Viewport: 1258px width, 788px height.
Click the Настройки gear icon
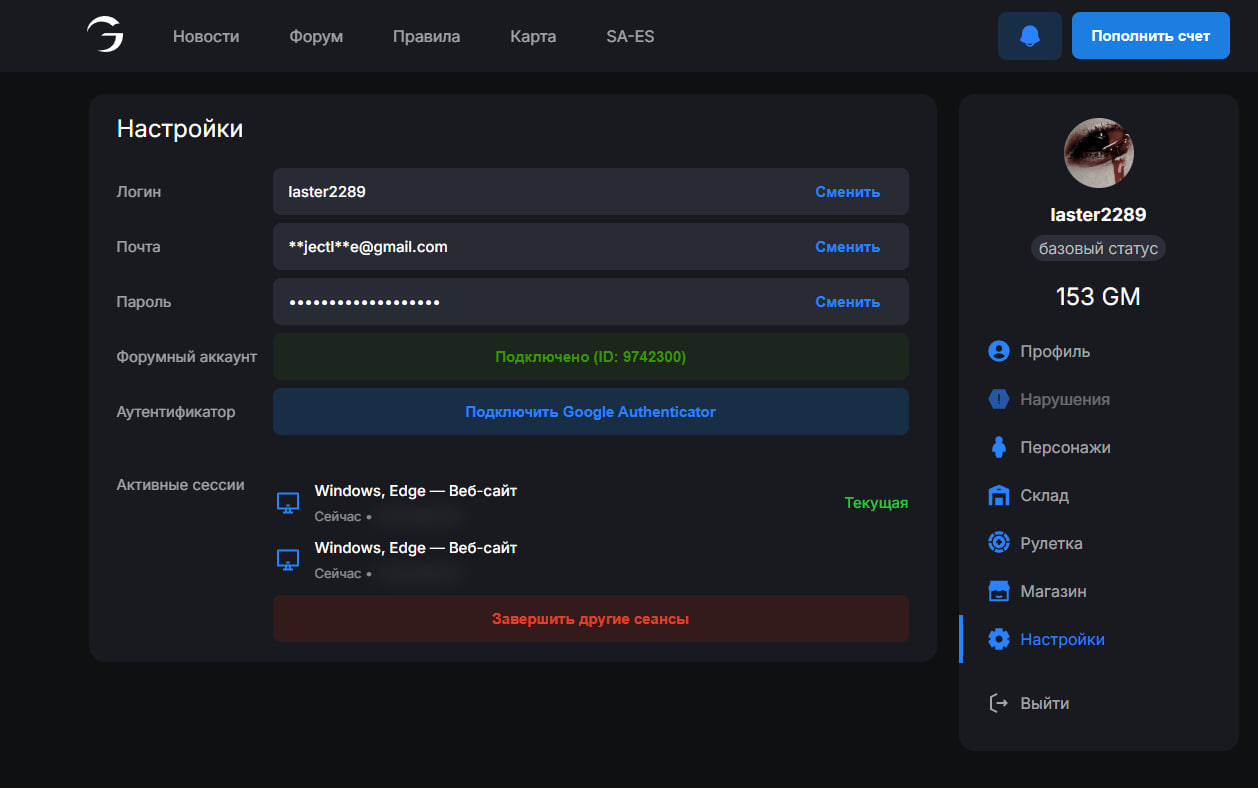[998, 639]
